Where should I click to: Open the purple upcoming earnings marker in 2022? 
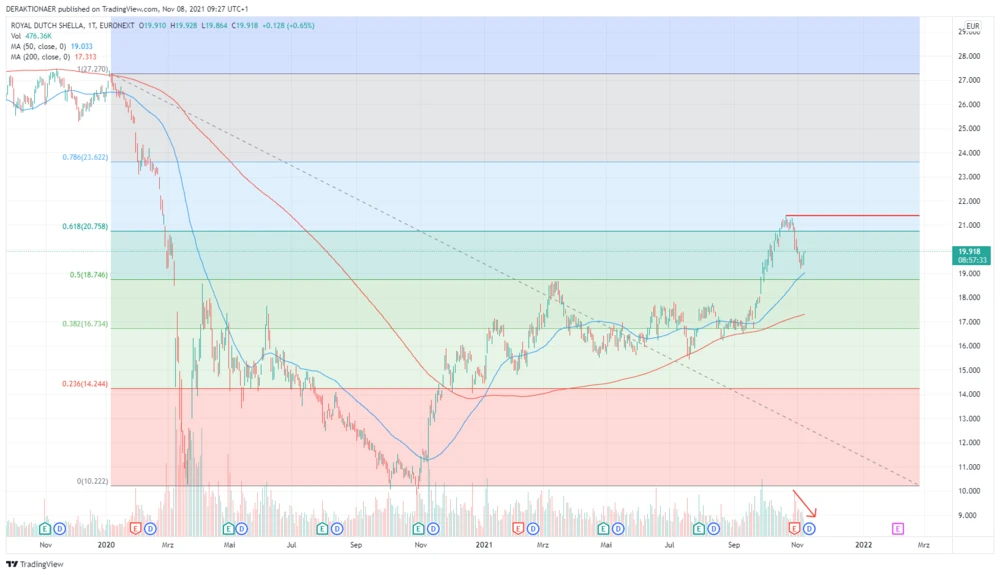click(x=897, y=527)
